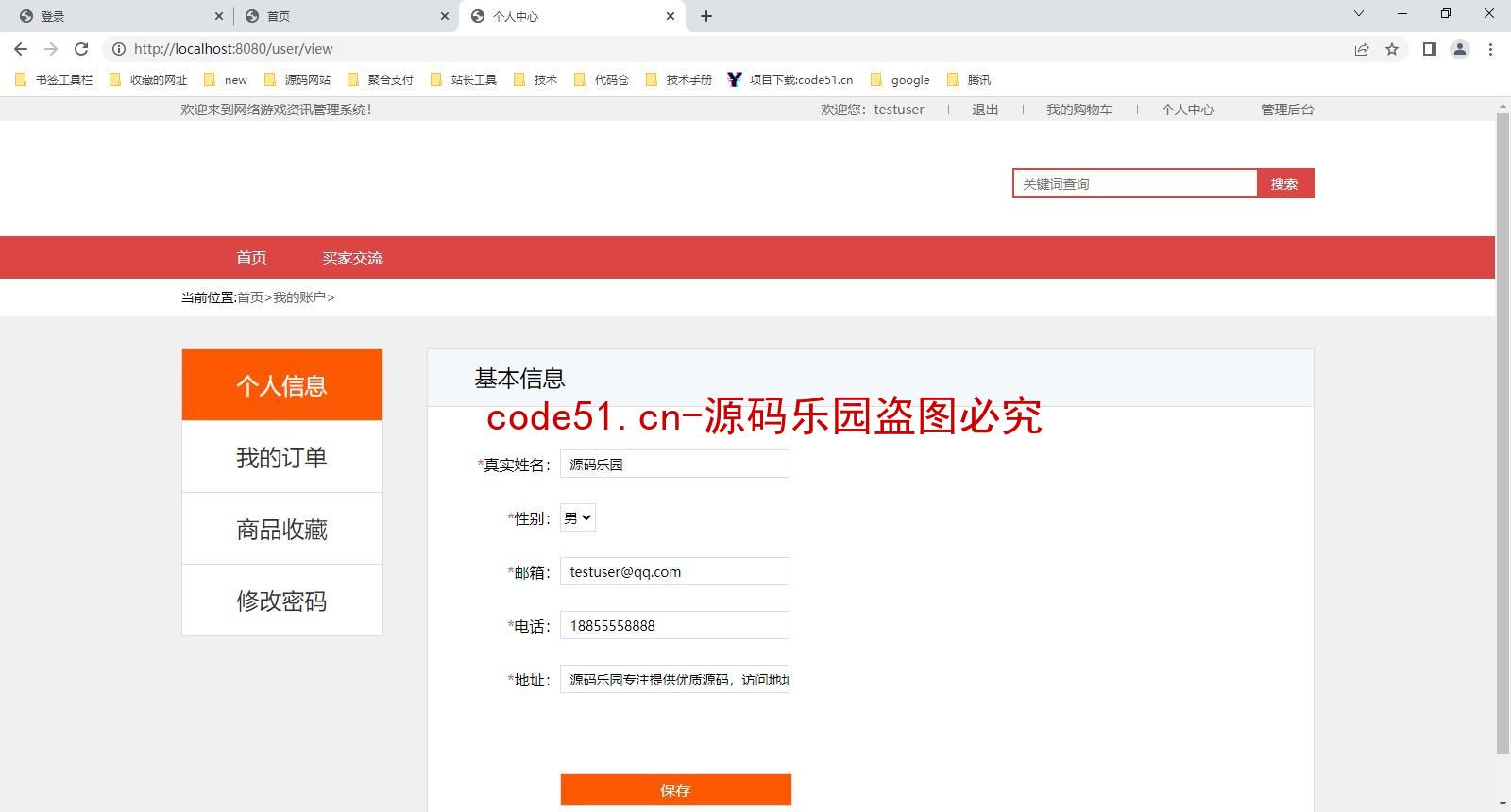The width and height of the screenshot is (1511, 812).
Task: Close the 个人中心 tab
Action: click(x=671, y=16)
